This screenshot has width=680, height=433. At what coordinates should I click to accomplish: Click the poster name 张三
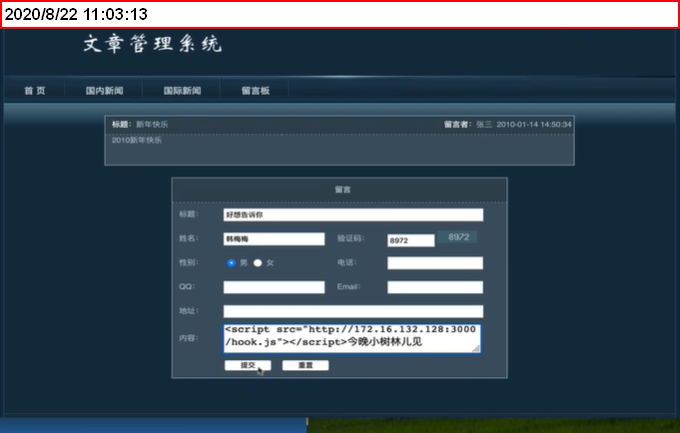tap(484, 125)
